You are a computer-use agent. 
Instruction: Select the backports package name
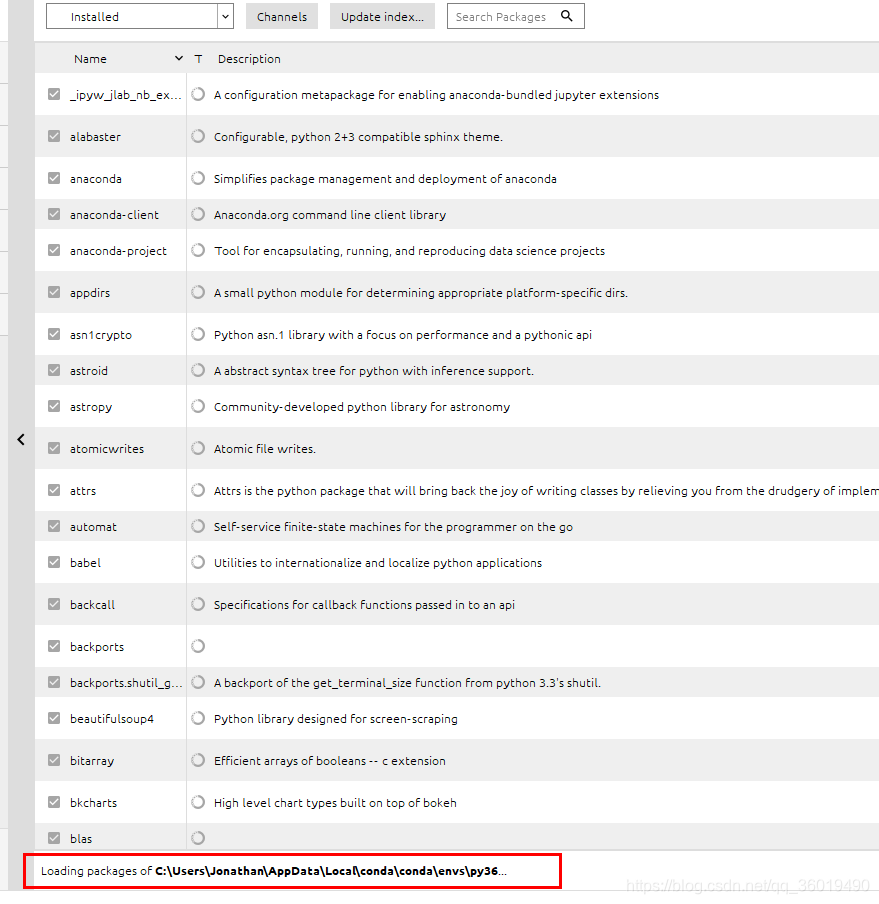pos(97,647)
